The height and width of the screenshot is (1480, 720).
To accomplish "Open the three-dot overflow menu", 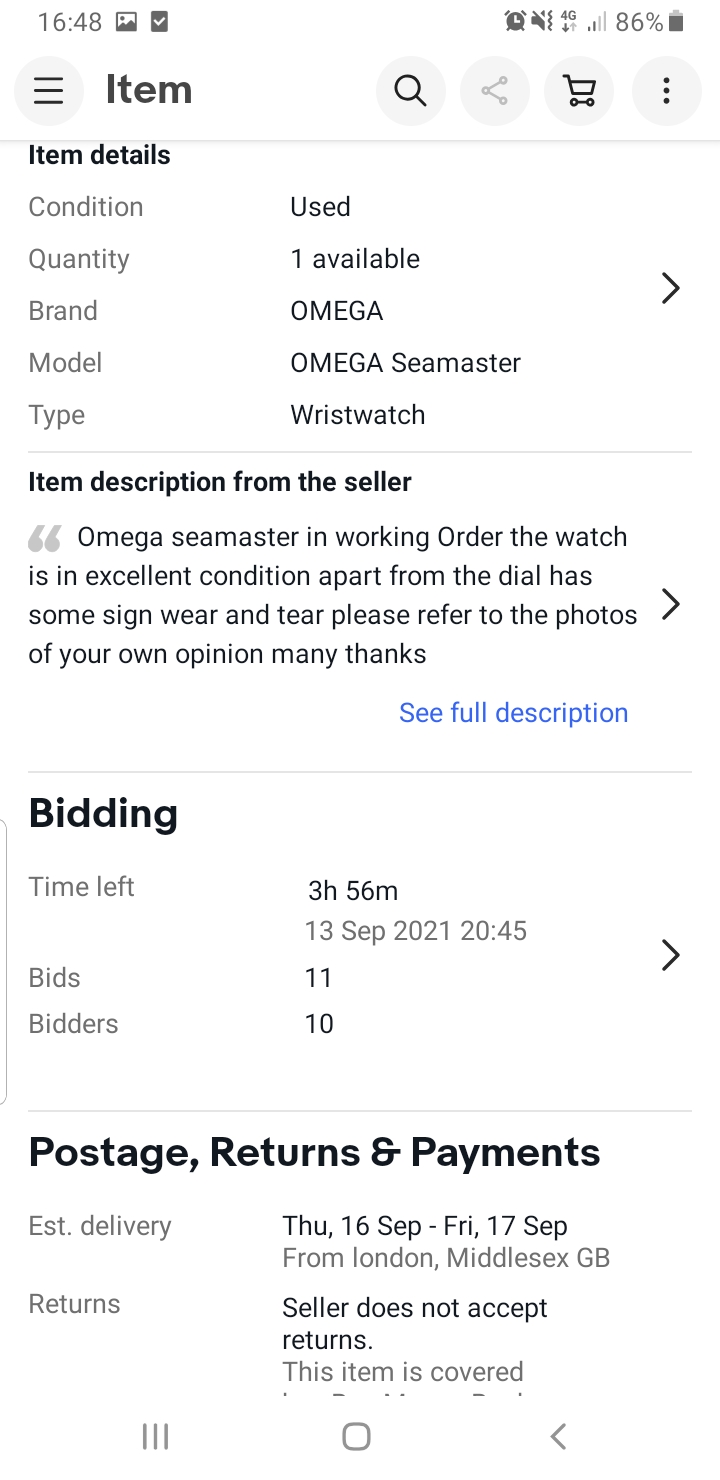I will pyautogui.click(x=666, y=91).
